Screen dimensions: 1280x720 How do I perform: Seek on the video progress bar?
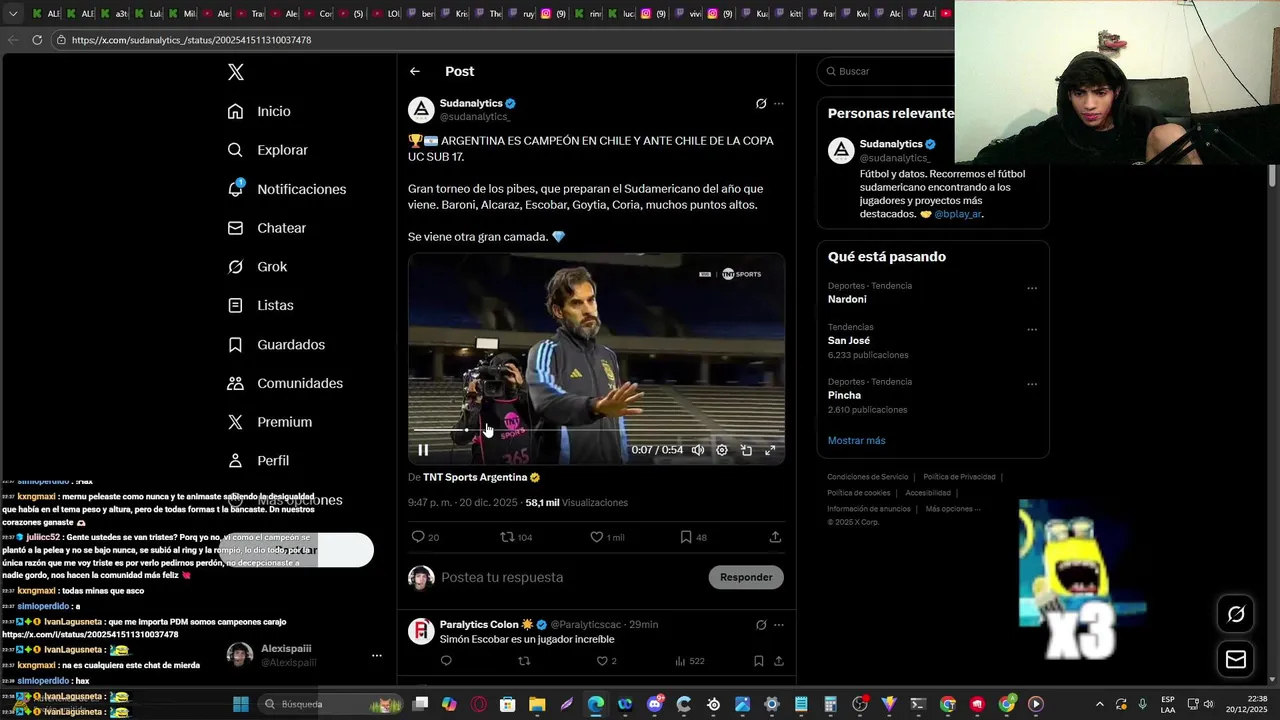pyautogui.click(x=596, y=430)
